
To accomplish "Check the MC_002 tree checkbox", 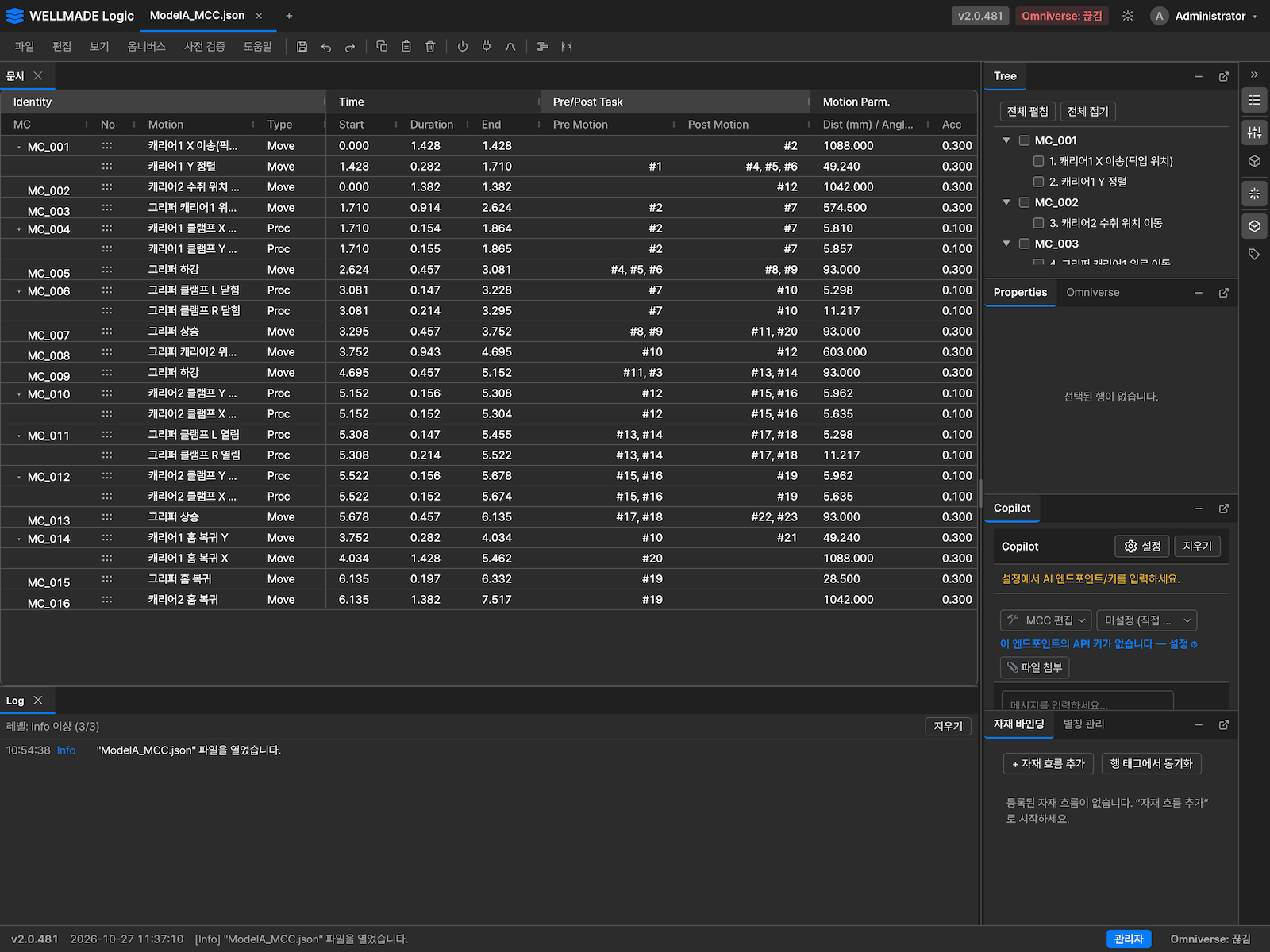I will [x=1025, y=202].
